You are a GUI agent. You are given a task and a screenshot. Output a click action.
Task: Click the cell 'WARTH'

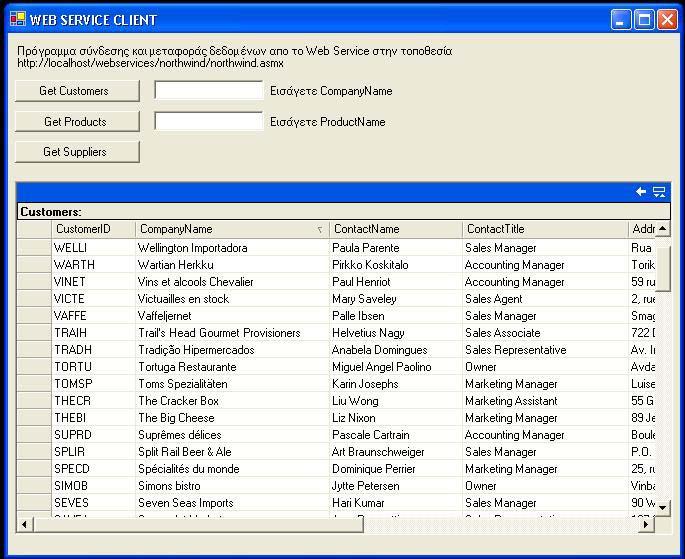[93, 265]
